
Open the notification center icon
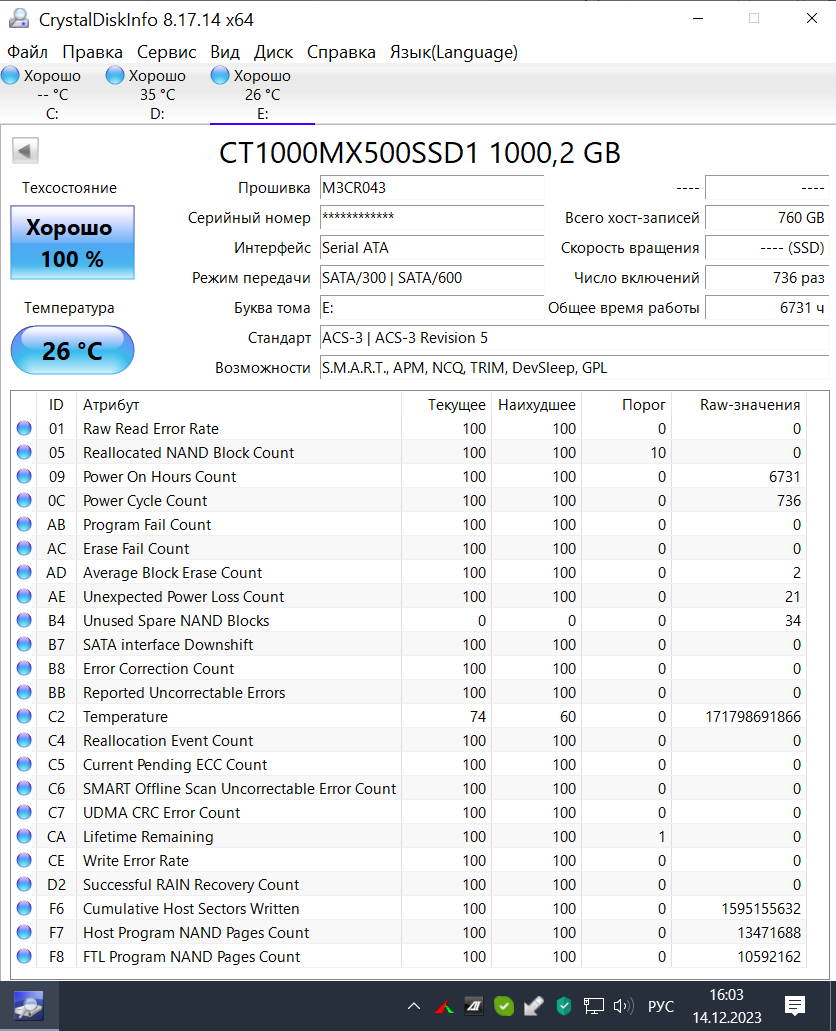(795, 1006)
